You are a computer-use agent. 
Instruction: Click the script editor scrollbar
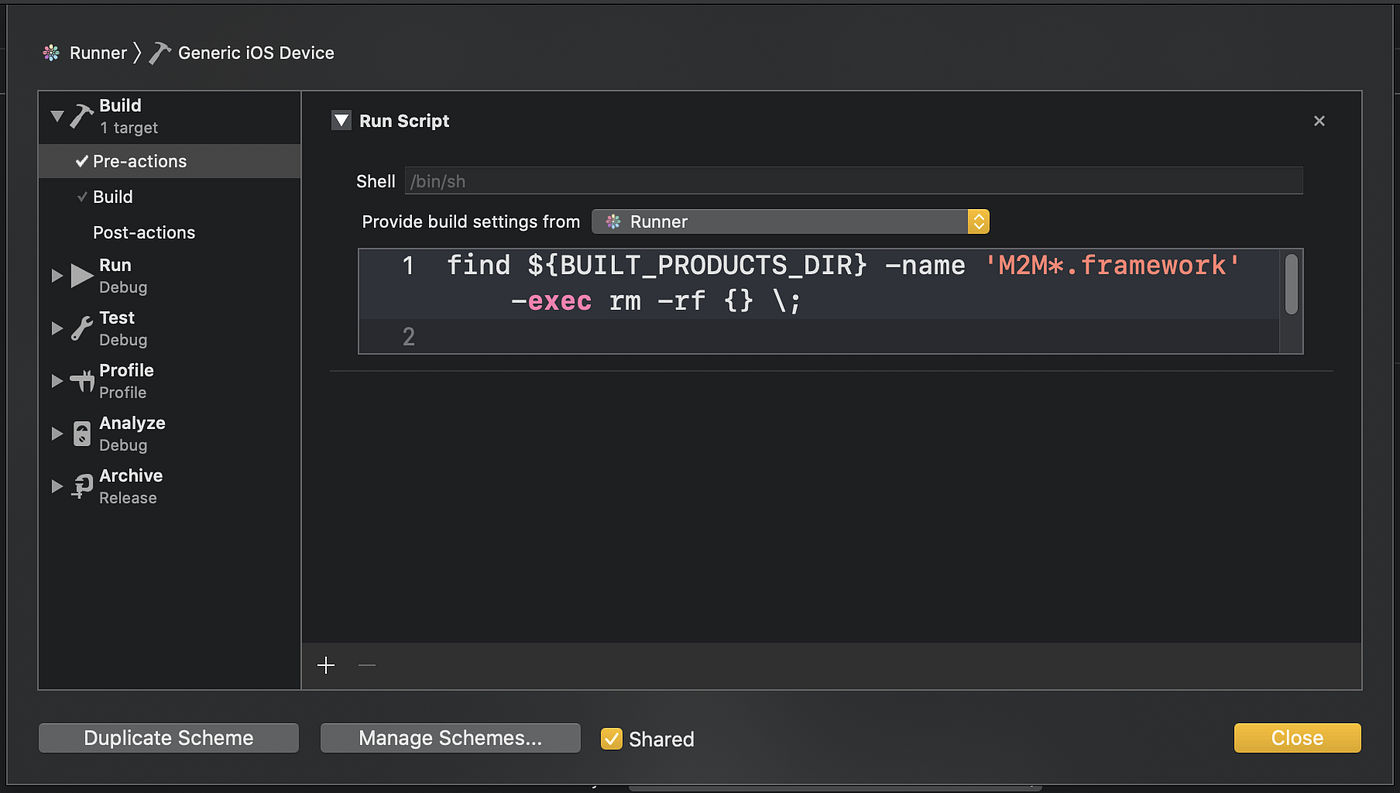pyautogui.click(x=1291, y=284)
